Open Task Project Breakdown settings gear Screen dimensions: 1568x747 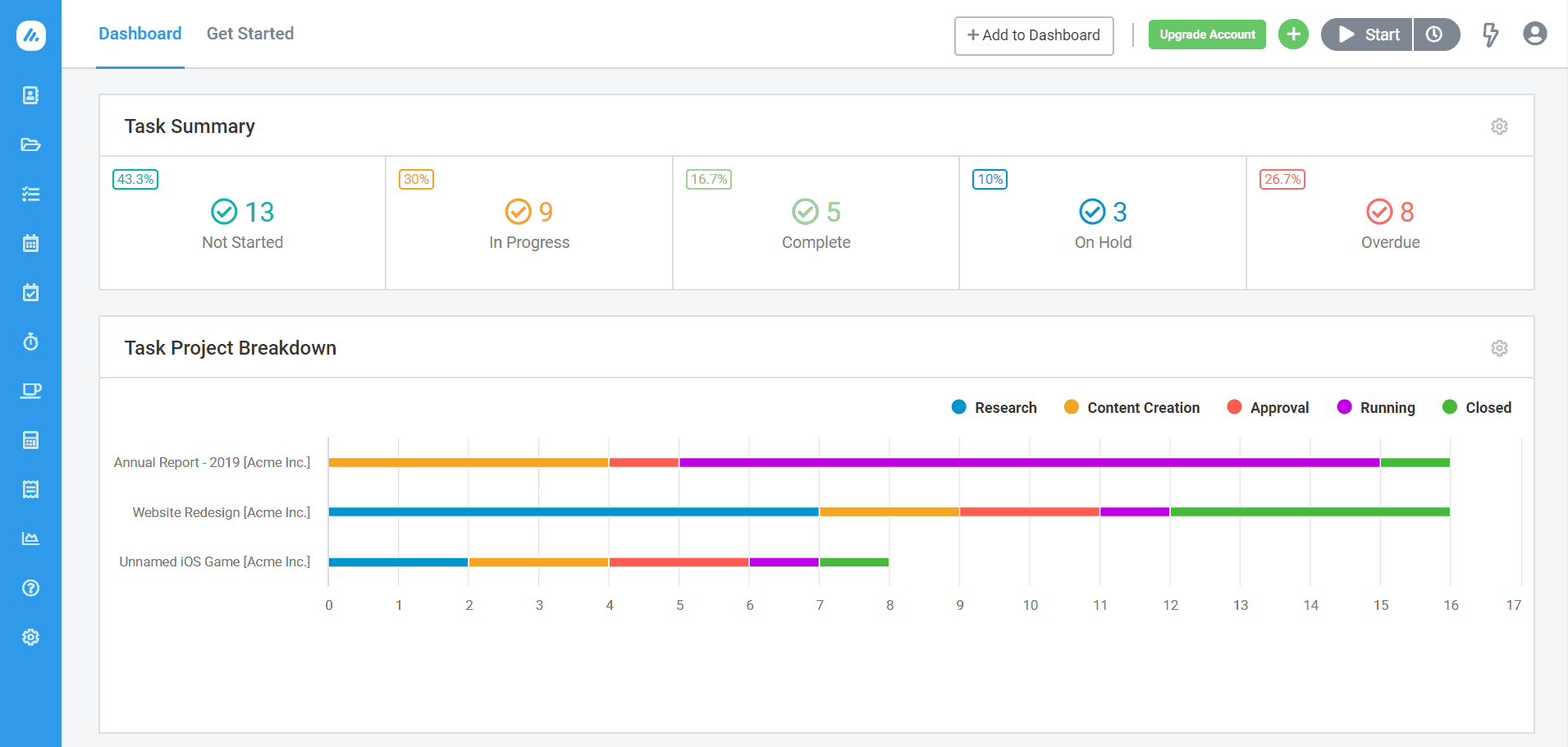point(1499,347)
